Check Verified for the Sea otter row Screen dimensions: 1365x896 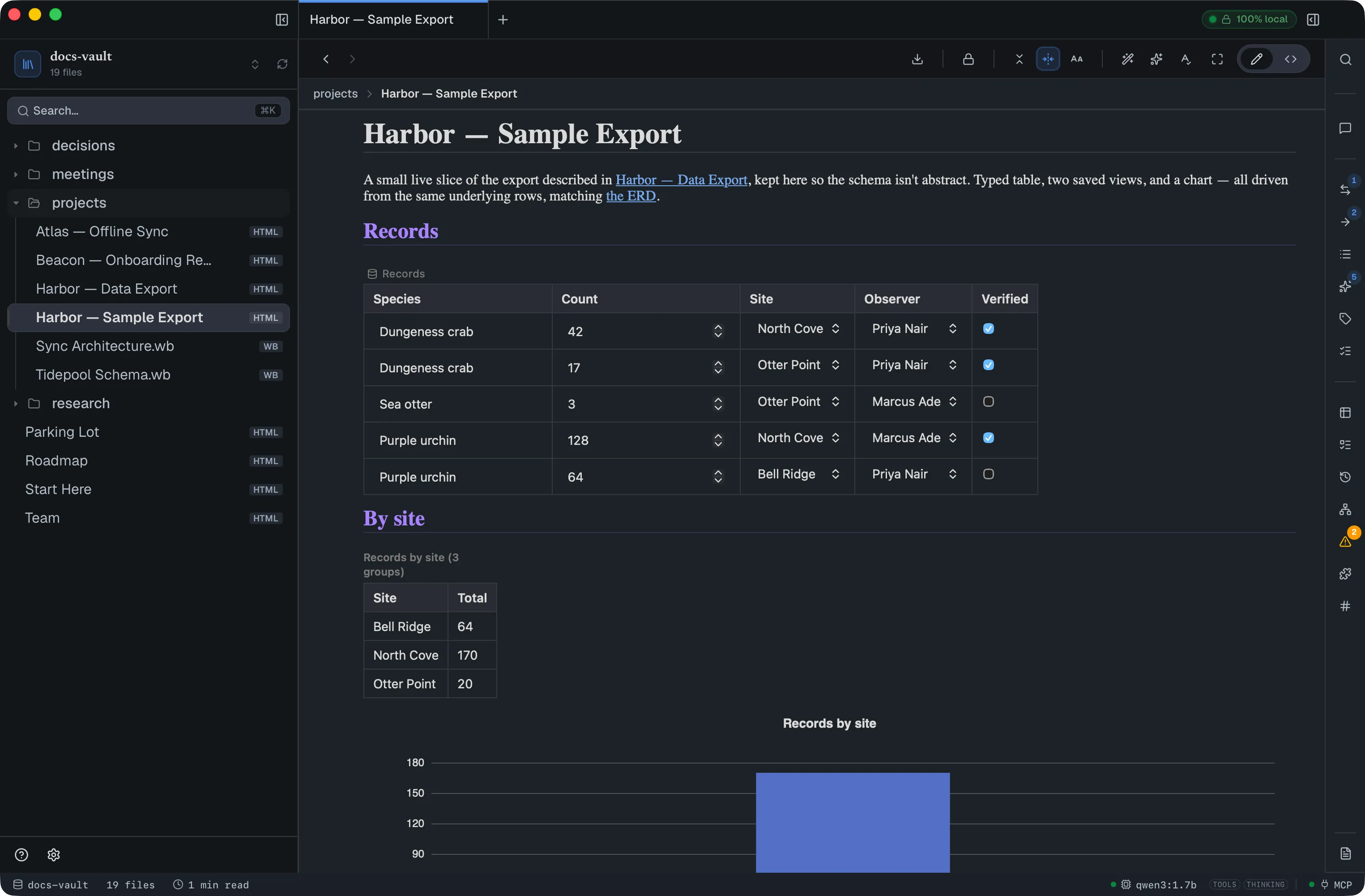pos(988,401)
